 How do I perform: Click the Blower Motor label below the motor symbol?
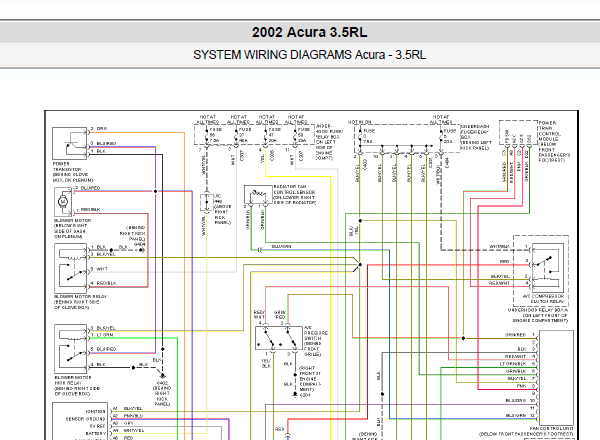coord(72,228)
